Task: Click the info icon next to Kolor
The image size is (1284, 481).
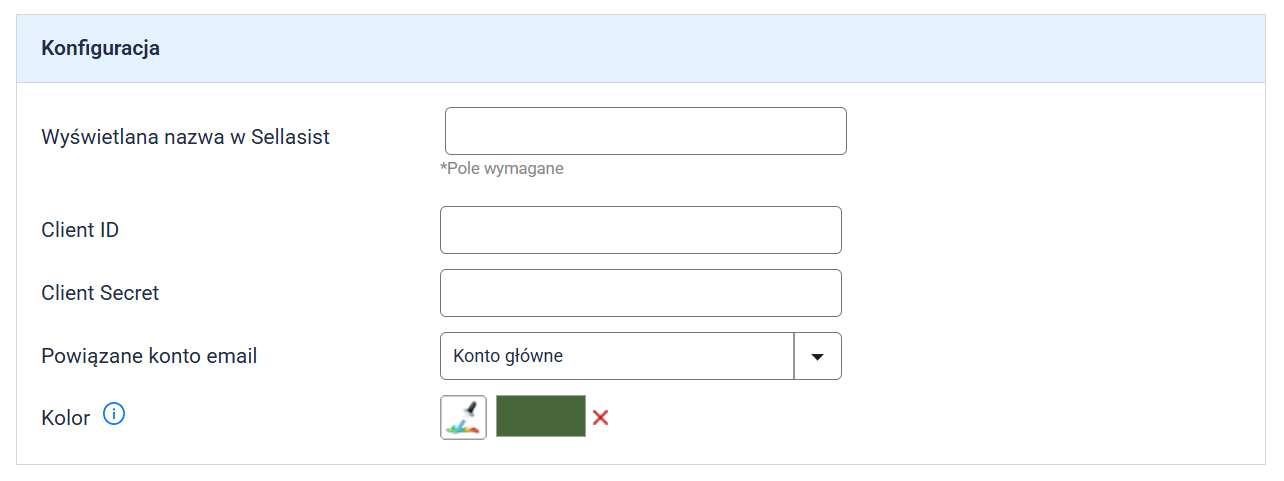Action: tap(114, 414)
